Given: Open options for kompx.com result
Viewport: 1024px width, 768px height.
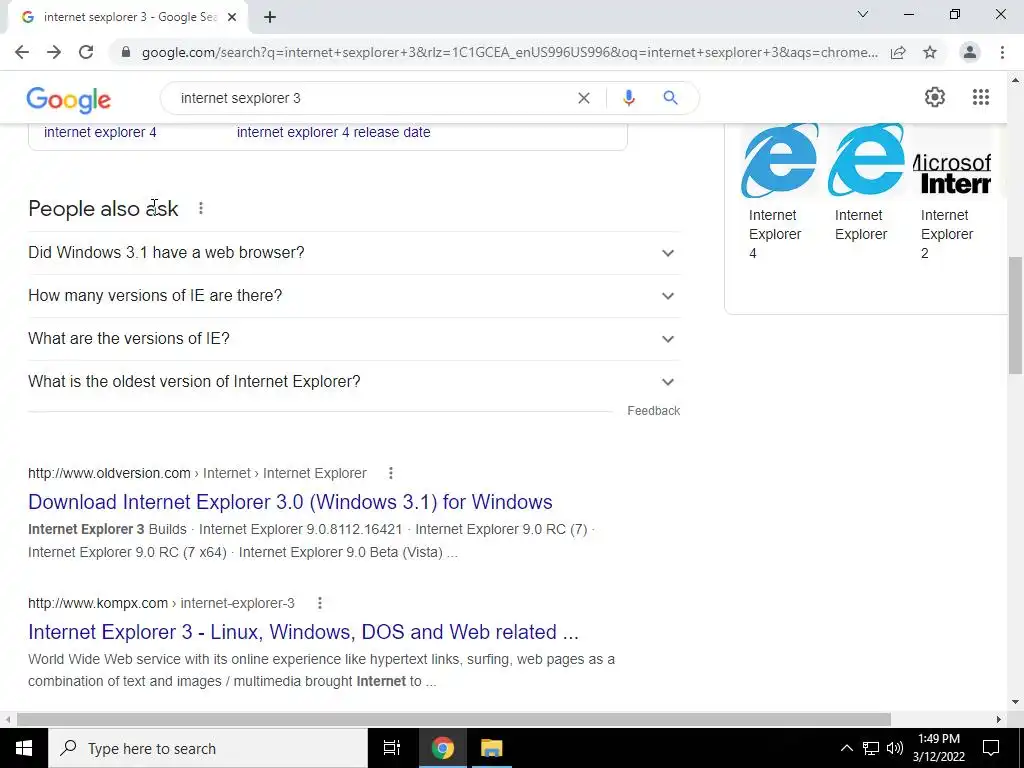Looking at the screenshot, I should pos(319,603).
